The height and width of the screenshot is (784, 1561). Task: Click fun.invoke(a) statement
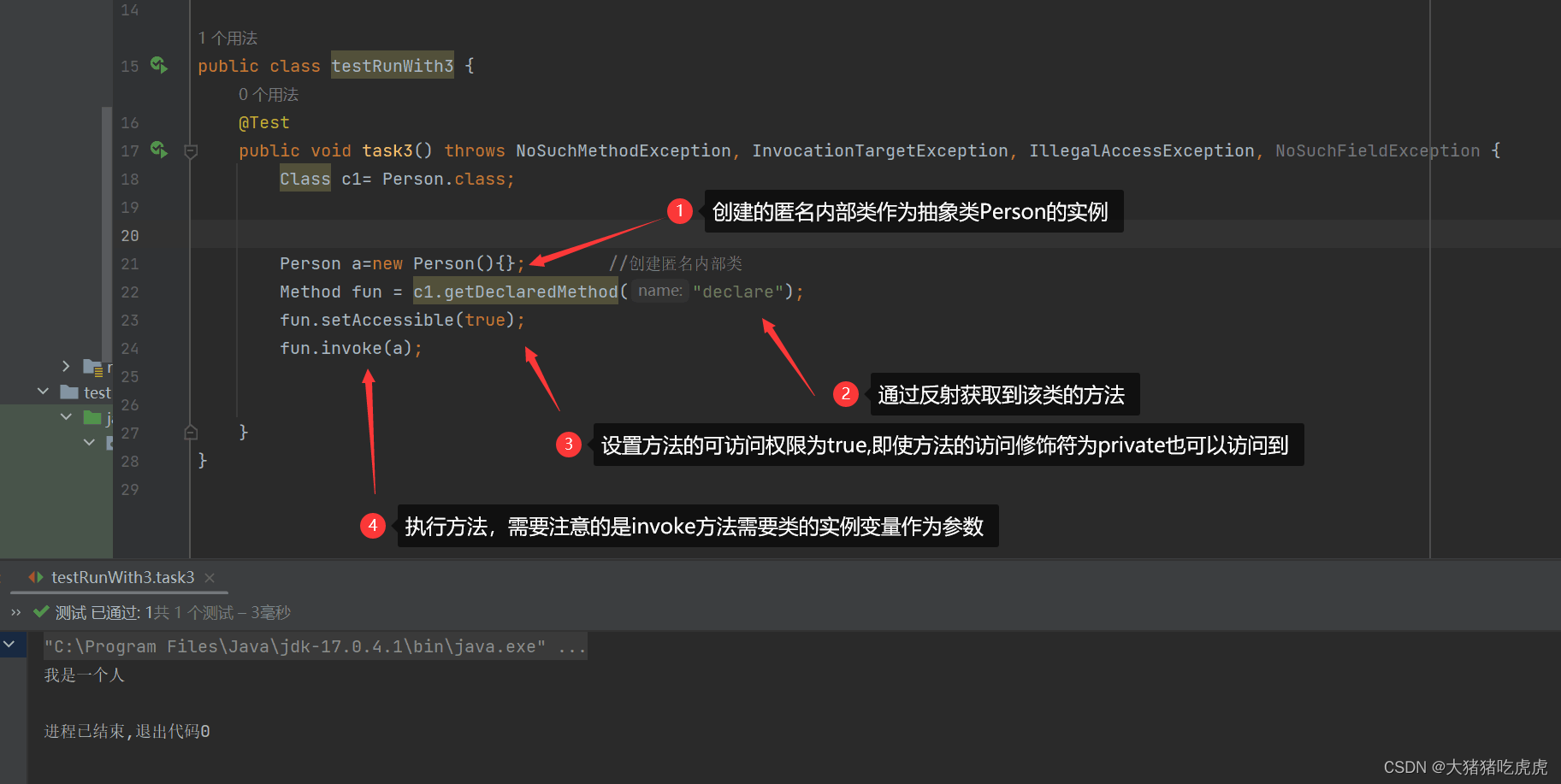pos(351,348)
